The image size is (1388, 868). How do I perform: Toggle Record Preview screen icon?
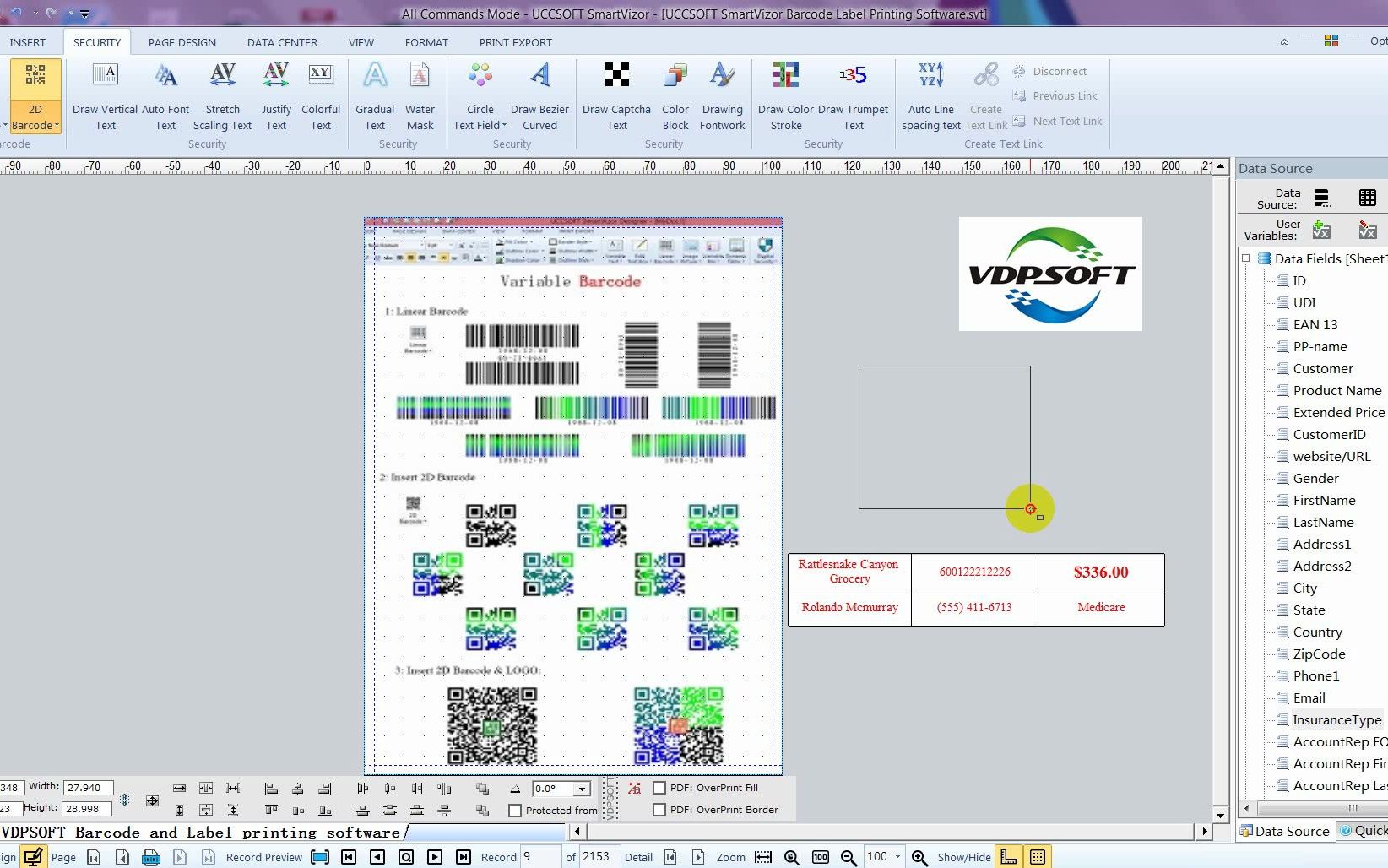coord(320,857)
